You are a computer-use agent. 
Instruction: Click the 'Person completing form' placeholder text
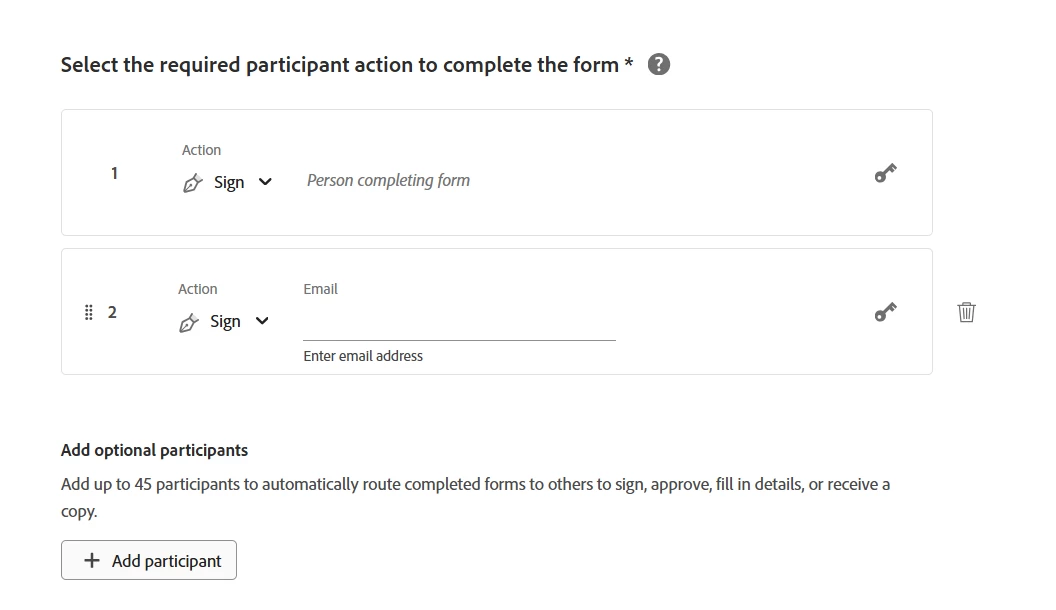pyautogui.click(x=389, y=180)
